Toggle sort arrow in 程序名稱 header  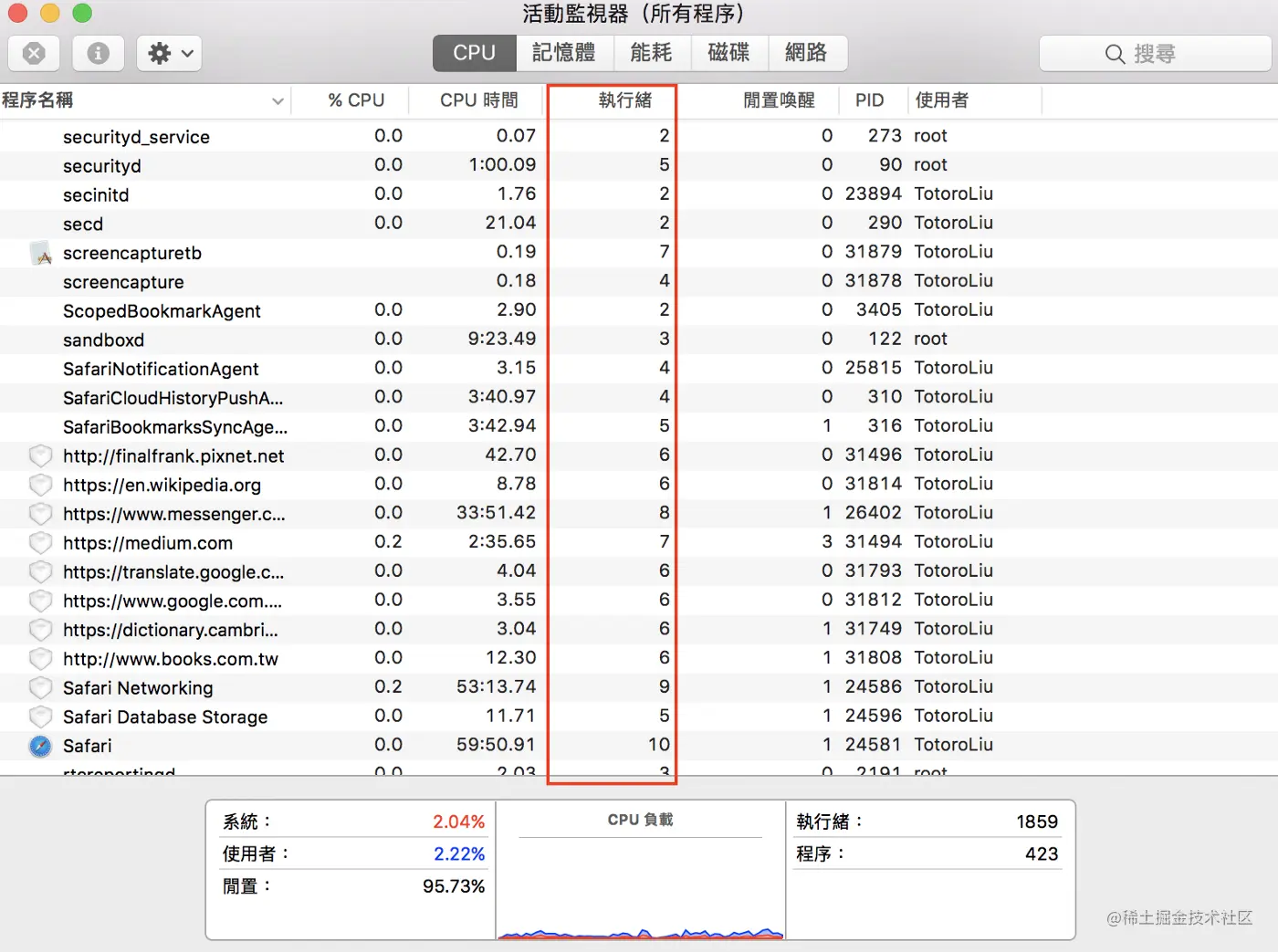tap(278, 101)
